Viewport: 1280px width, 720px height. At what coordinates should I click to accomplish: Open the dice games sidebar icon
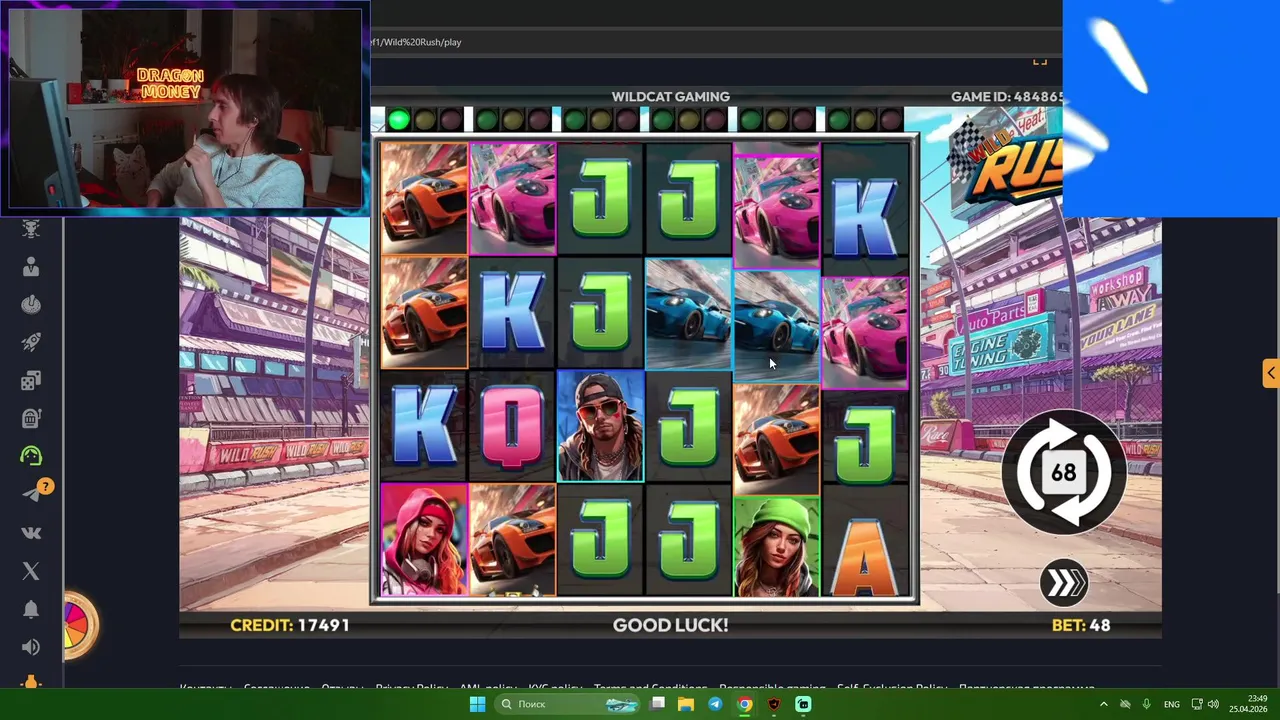(x=31, y=380)
